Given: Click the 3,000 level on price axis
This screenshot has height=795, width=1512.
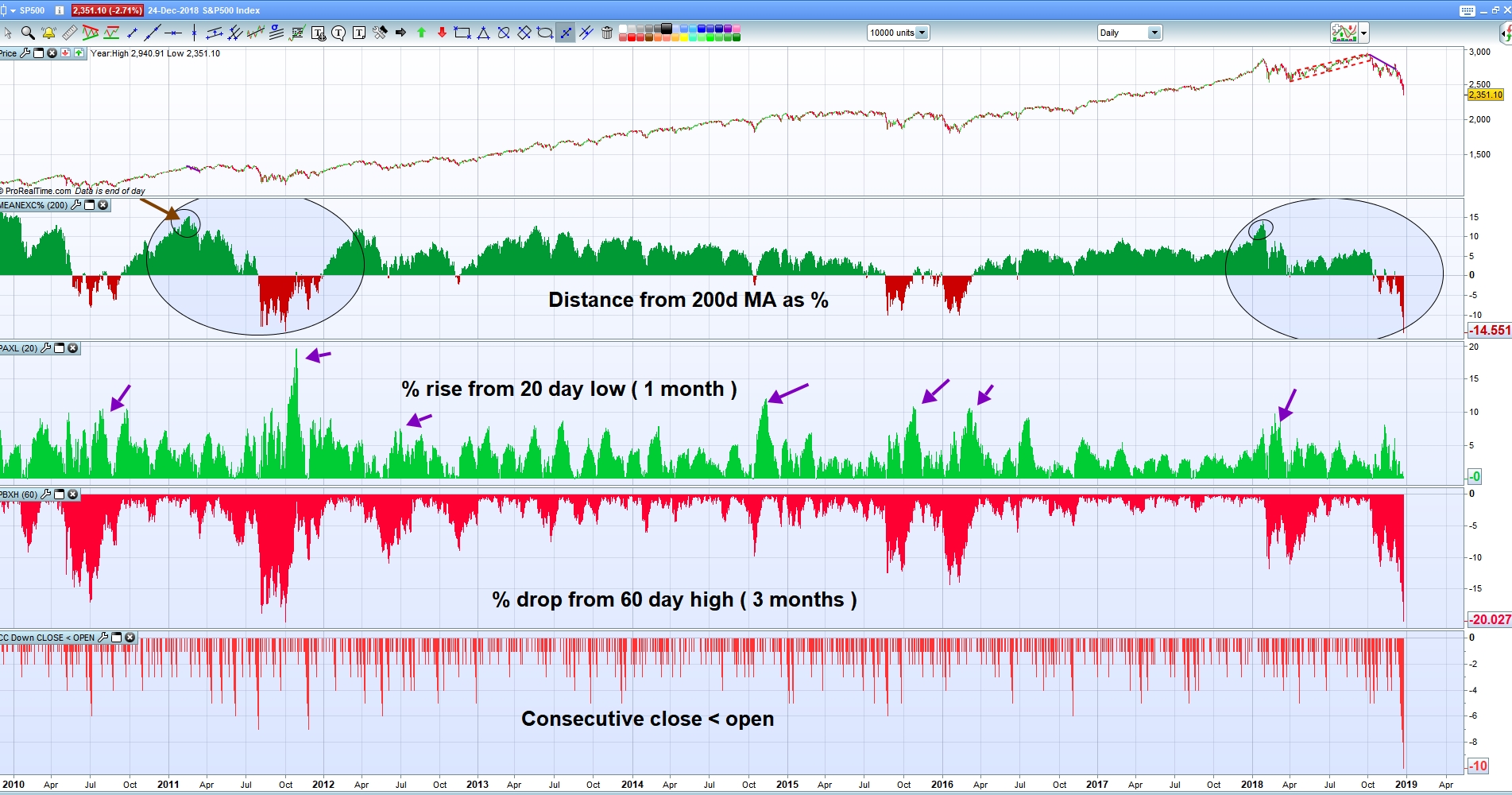Looking at the screenshot, I should 1479,52.
